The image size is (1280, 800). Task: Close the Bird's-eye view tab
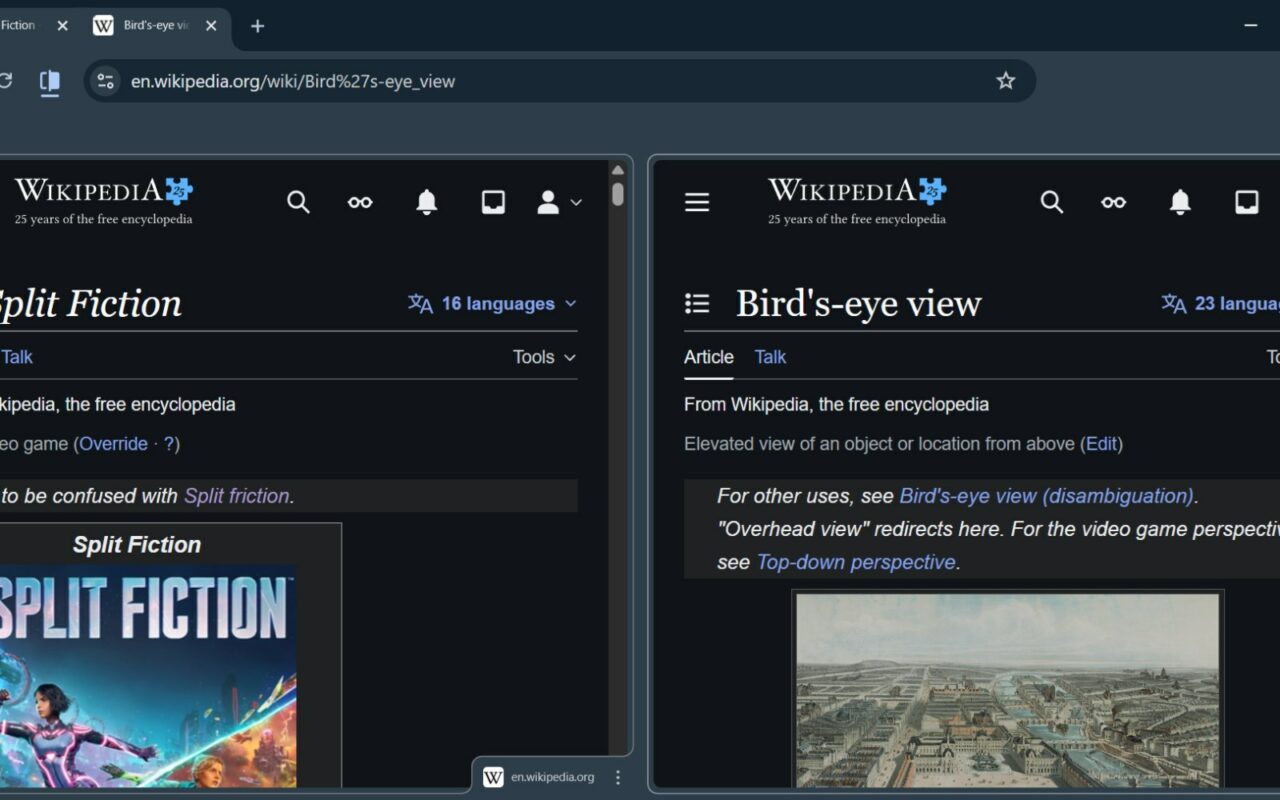(211, 26)
